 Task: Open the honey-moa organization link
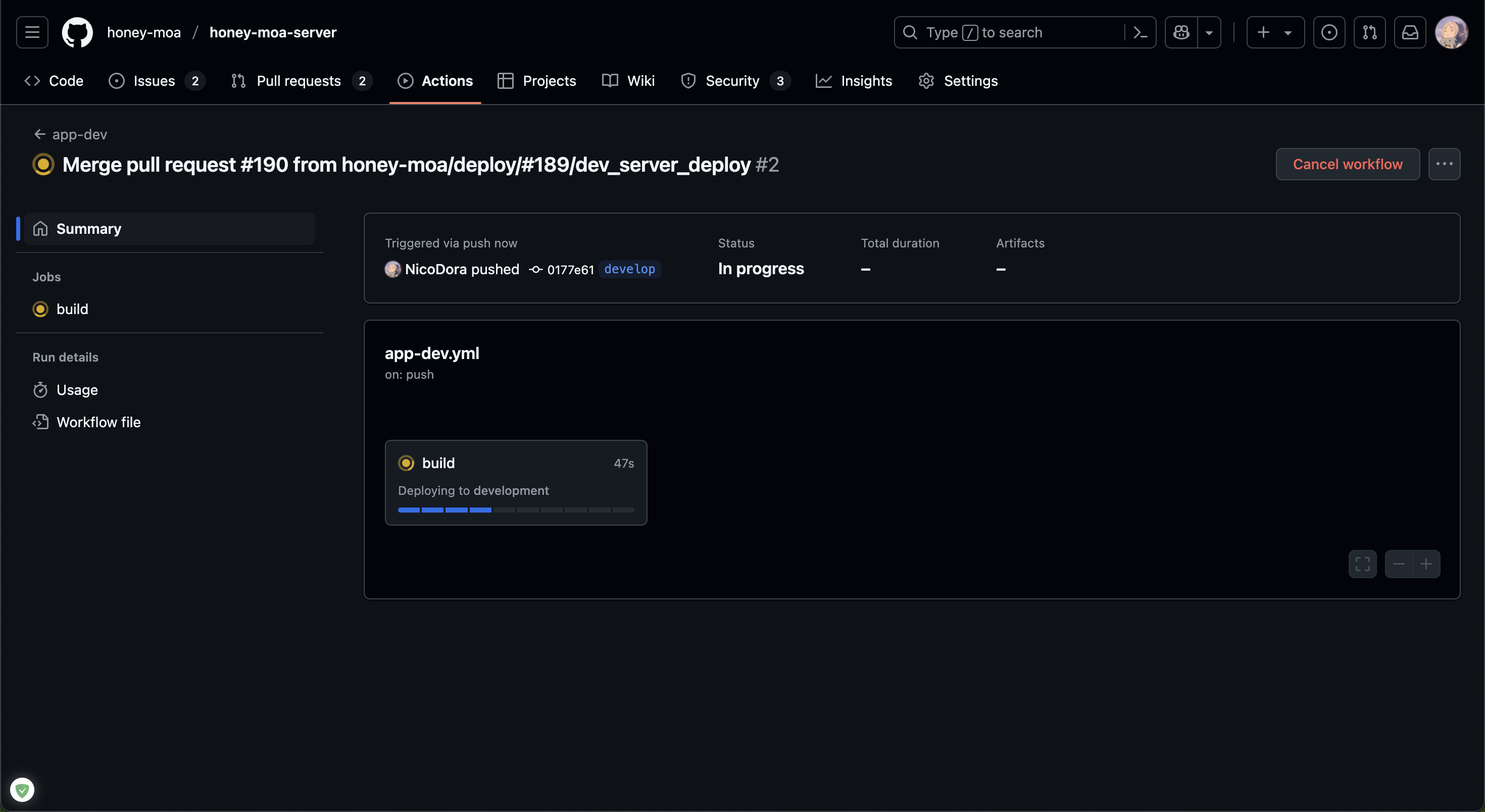(x=144, y=32)
